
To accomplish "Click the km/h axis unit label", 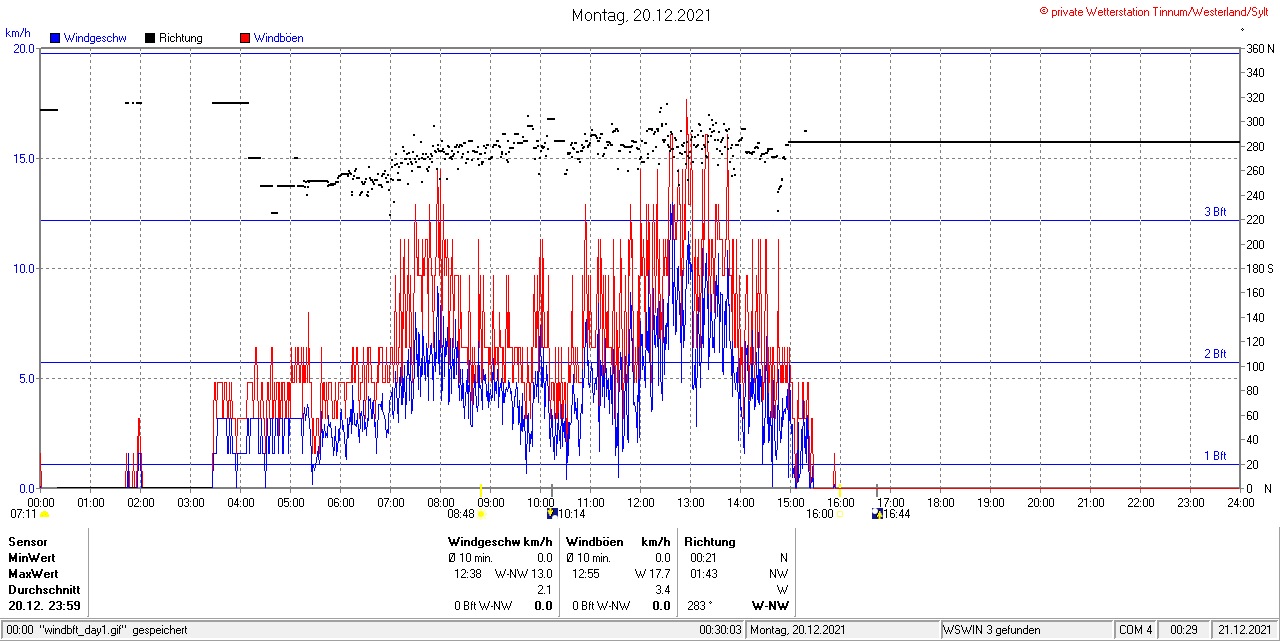I will coord(17,33).
